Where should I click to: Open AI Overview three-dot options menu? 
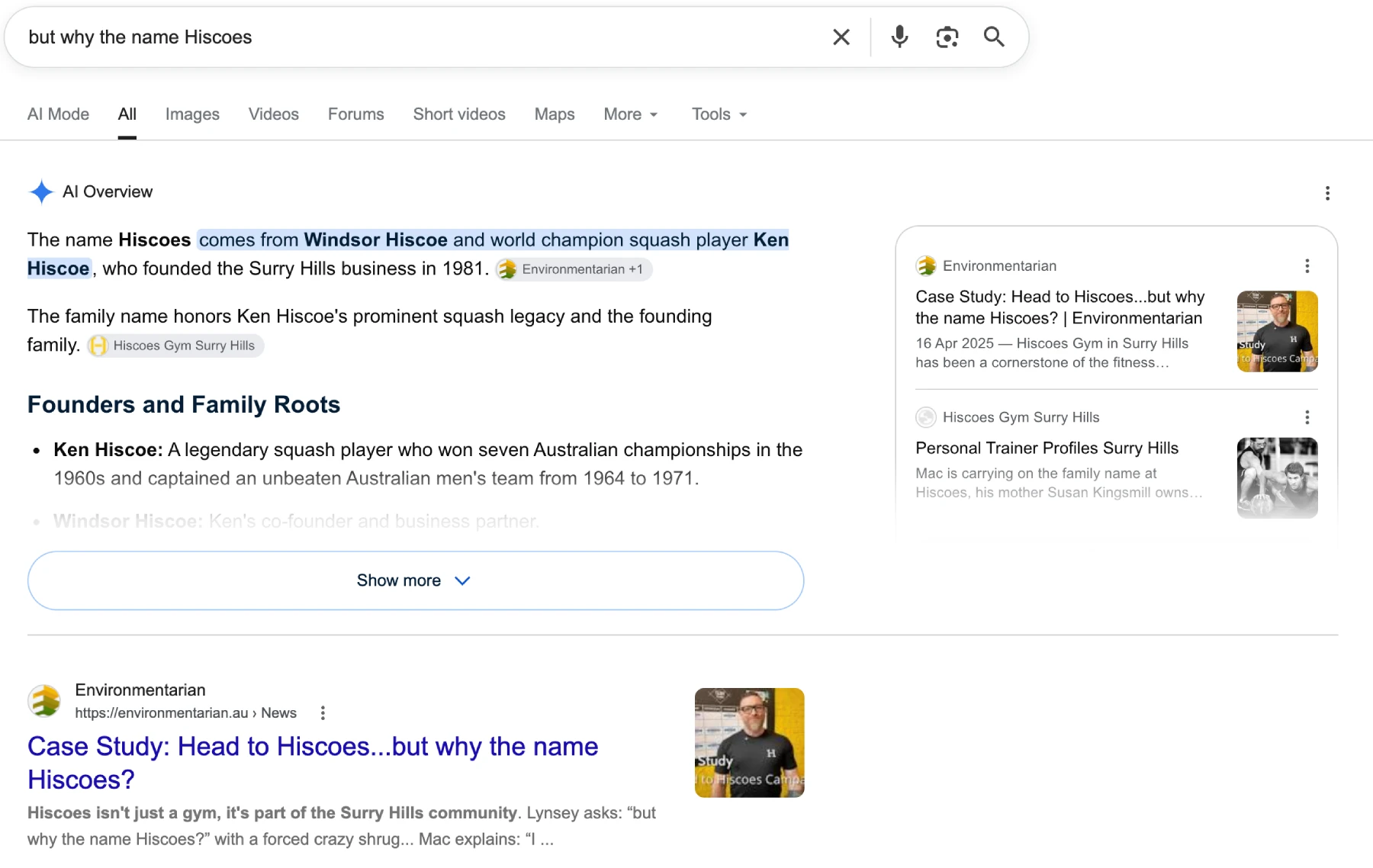click(1327, 193)
